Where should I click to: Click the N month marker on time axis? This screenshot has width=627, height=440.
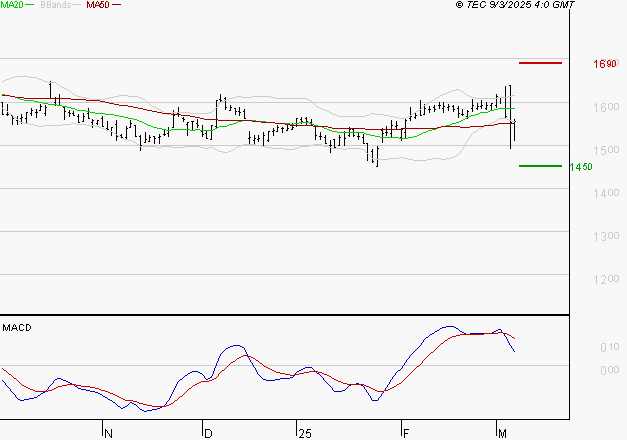click(x=108, y=432)
